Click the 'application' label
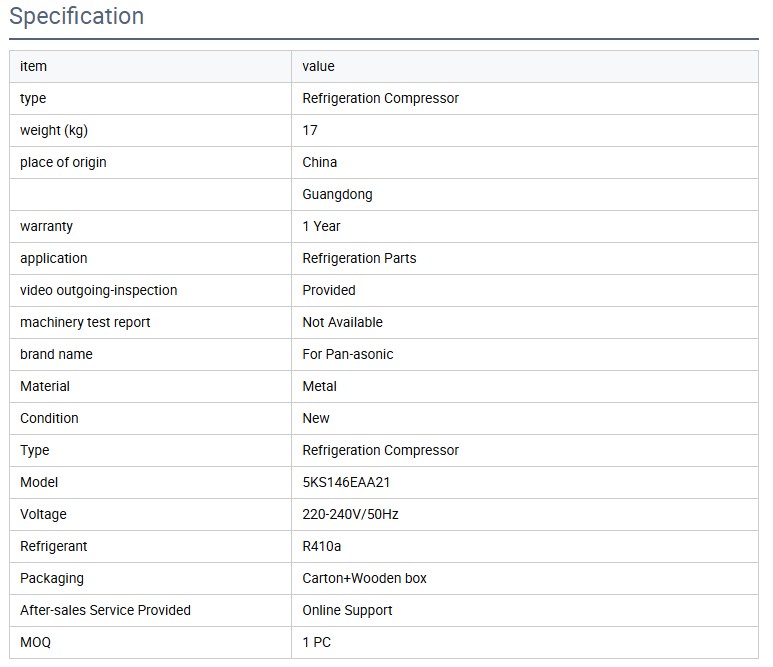 54,258
